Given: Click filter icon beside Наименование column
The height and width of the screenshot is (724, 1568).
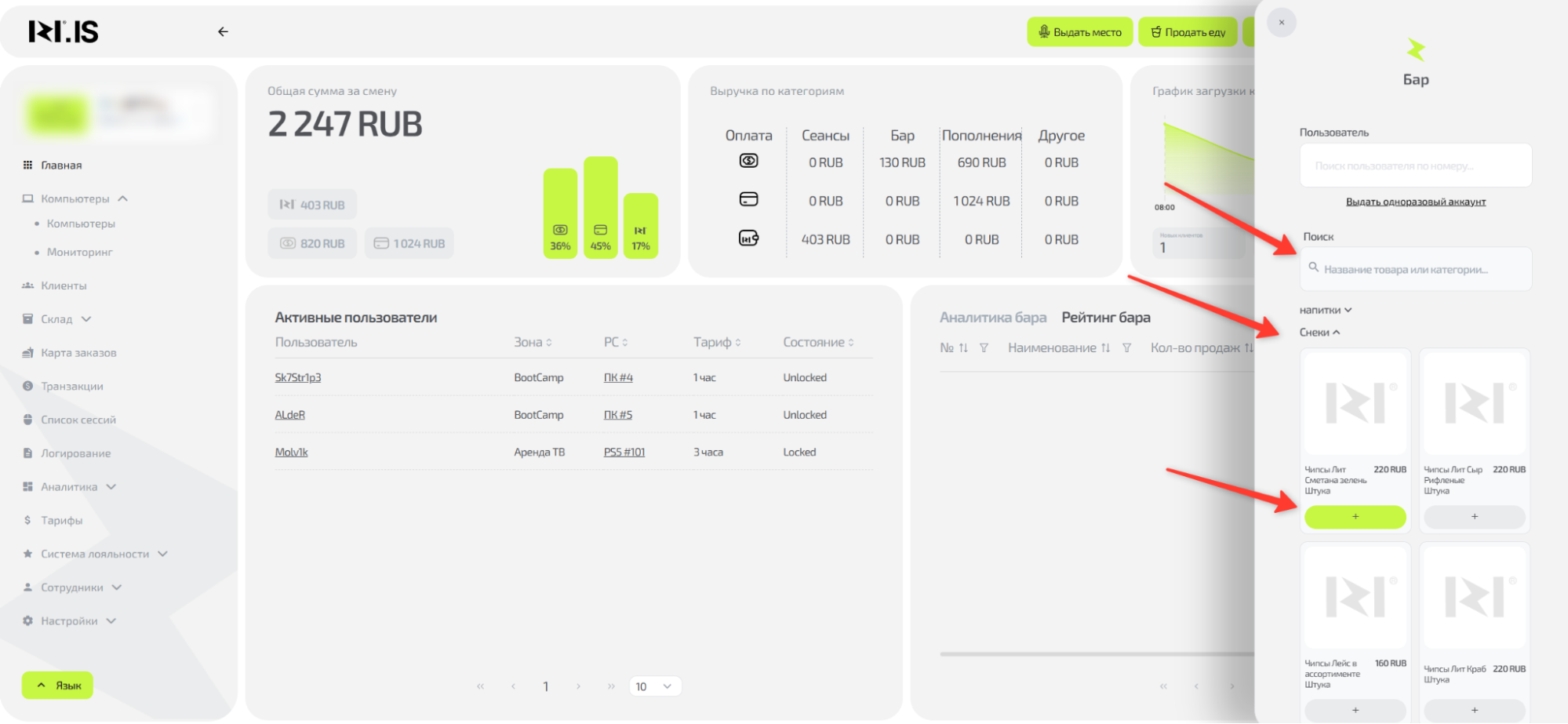Looking at the screenshot, I should (x=1126, y=348).
